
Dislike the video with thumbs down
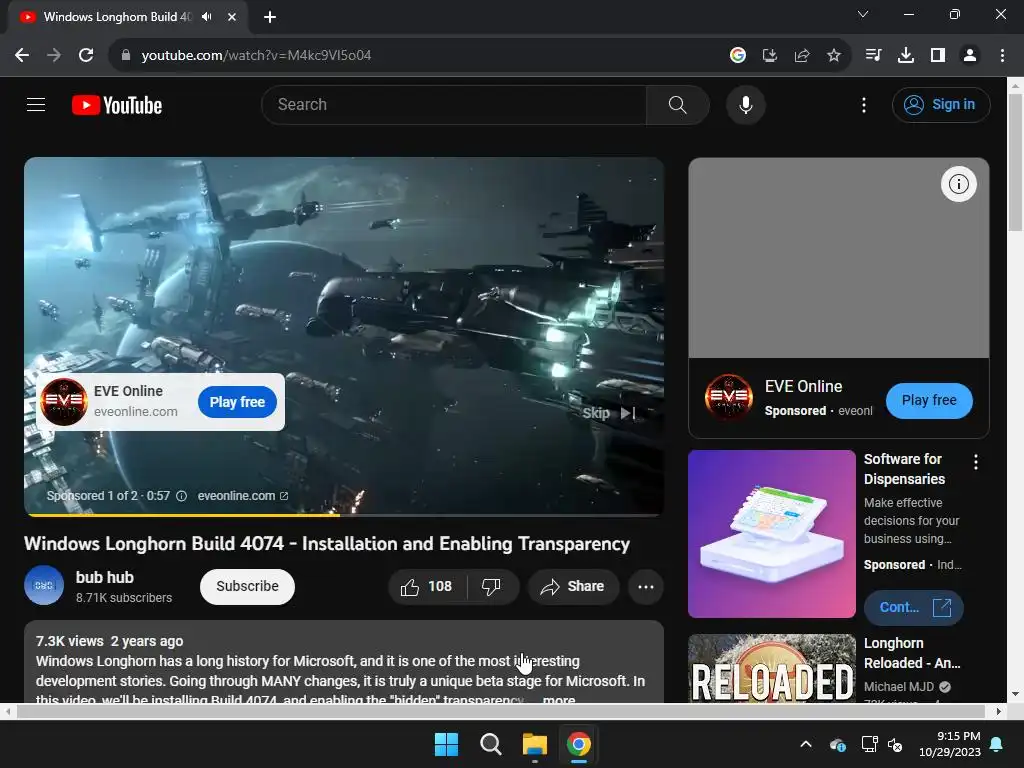[x=492, y=586]
